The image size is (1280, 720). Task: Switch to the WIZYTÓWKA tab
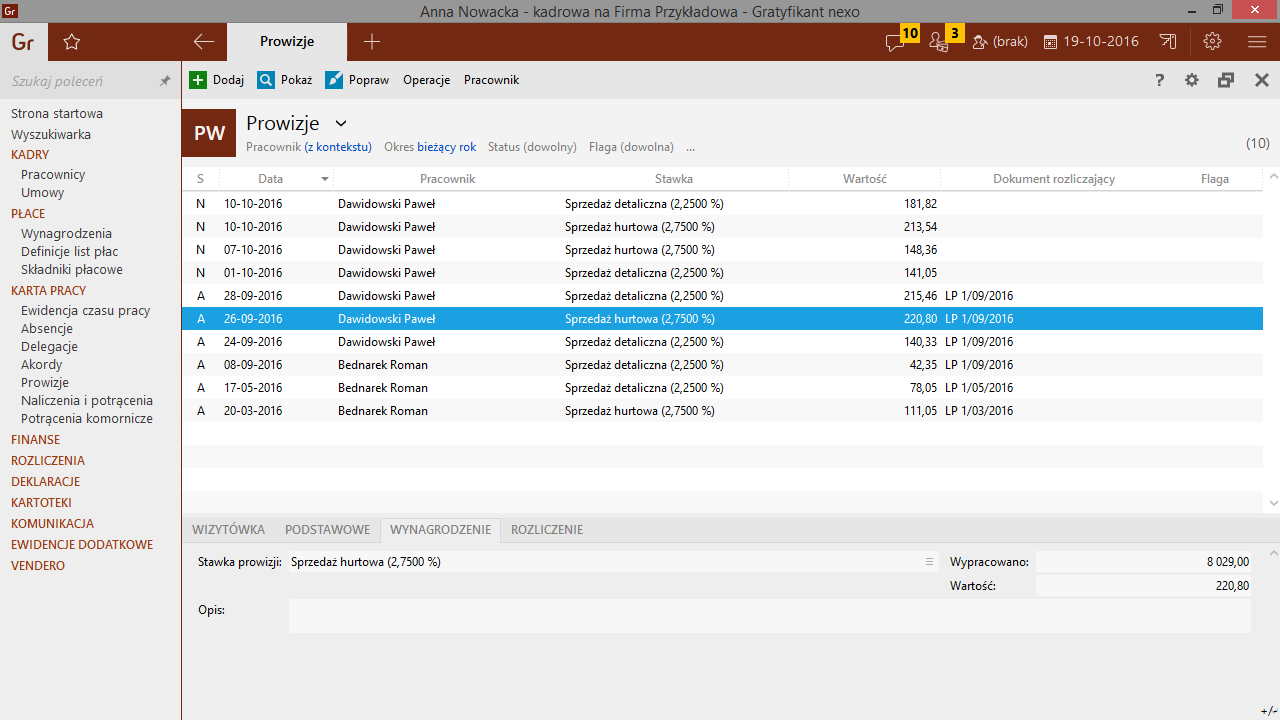(228, 530)
